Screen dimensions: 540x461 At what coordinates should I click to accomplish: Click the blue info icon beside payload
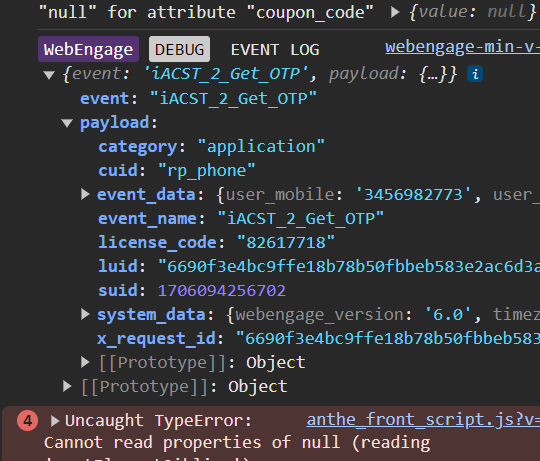[475, 74]
